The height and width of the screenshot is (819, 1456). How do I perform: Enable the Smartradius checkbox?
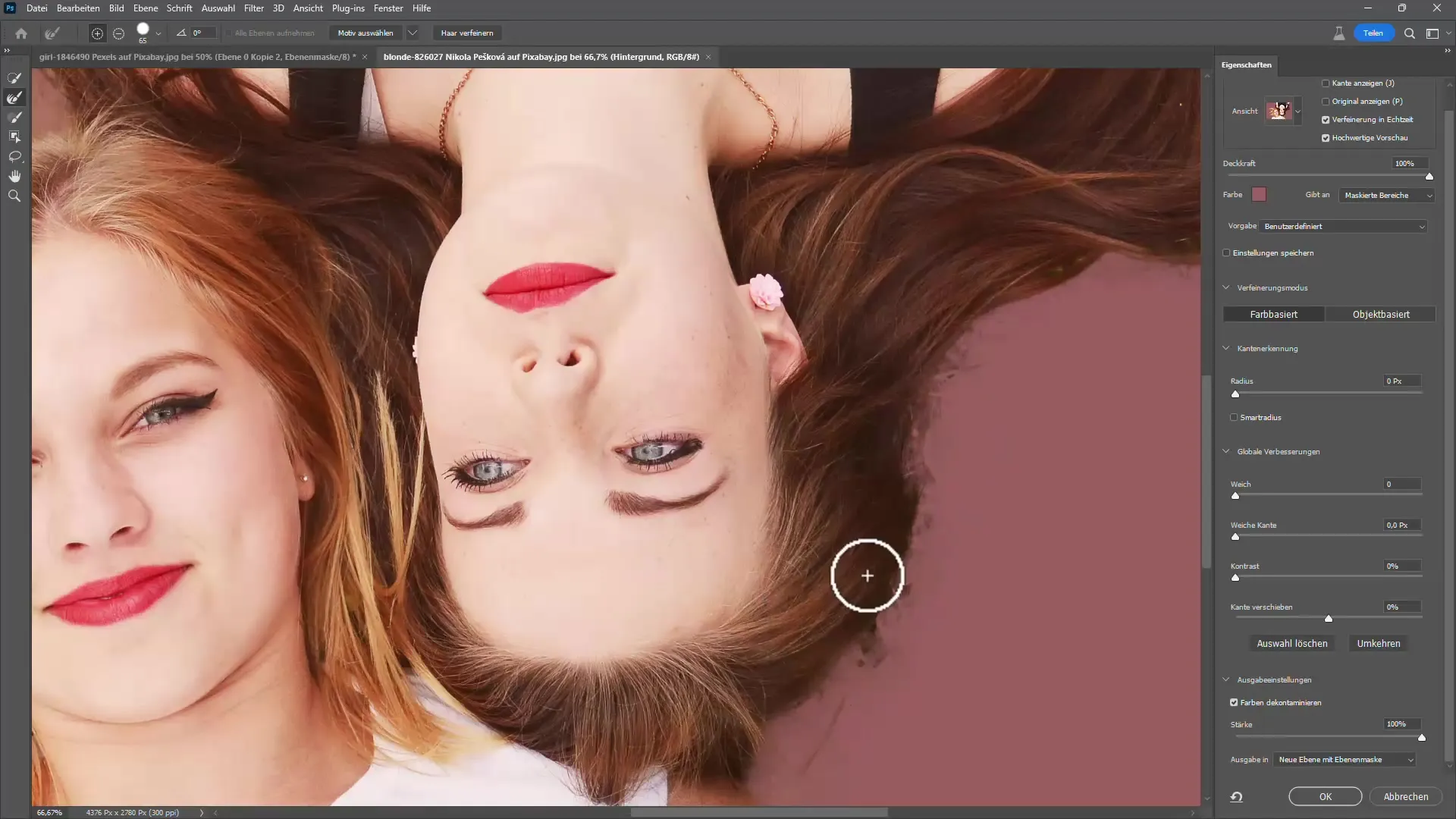(1234, 418)
